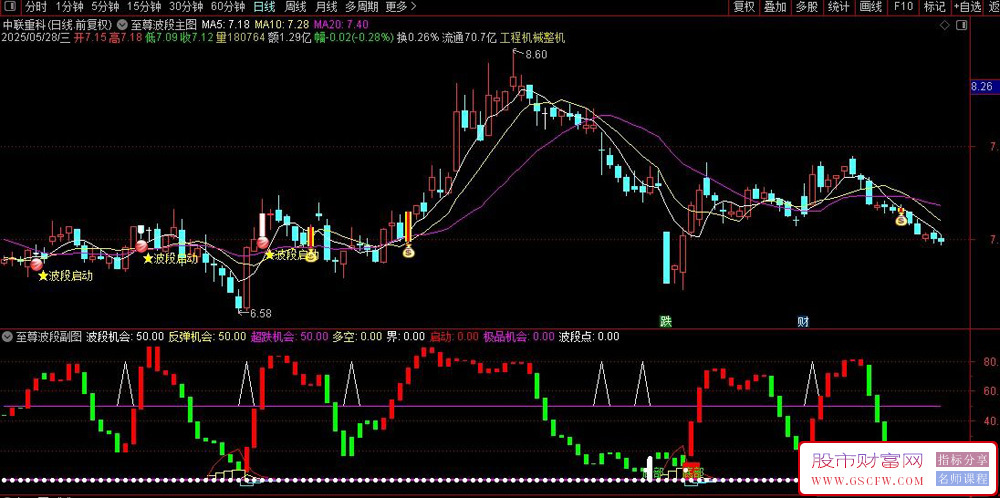Click the 8.26 price axis tag
Image resolution: width=1000 pixels, height=498 pixels.
click(x=982, y=86)
